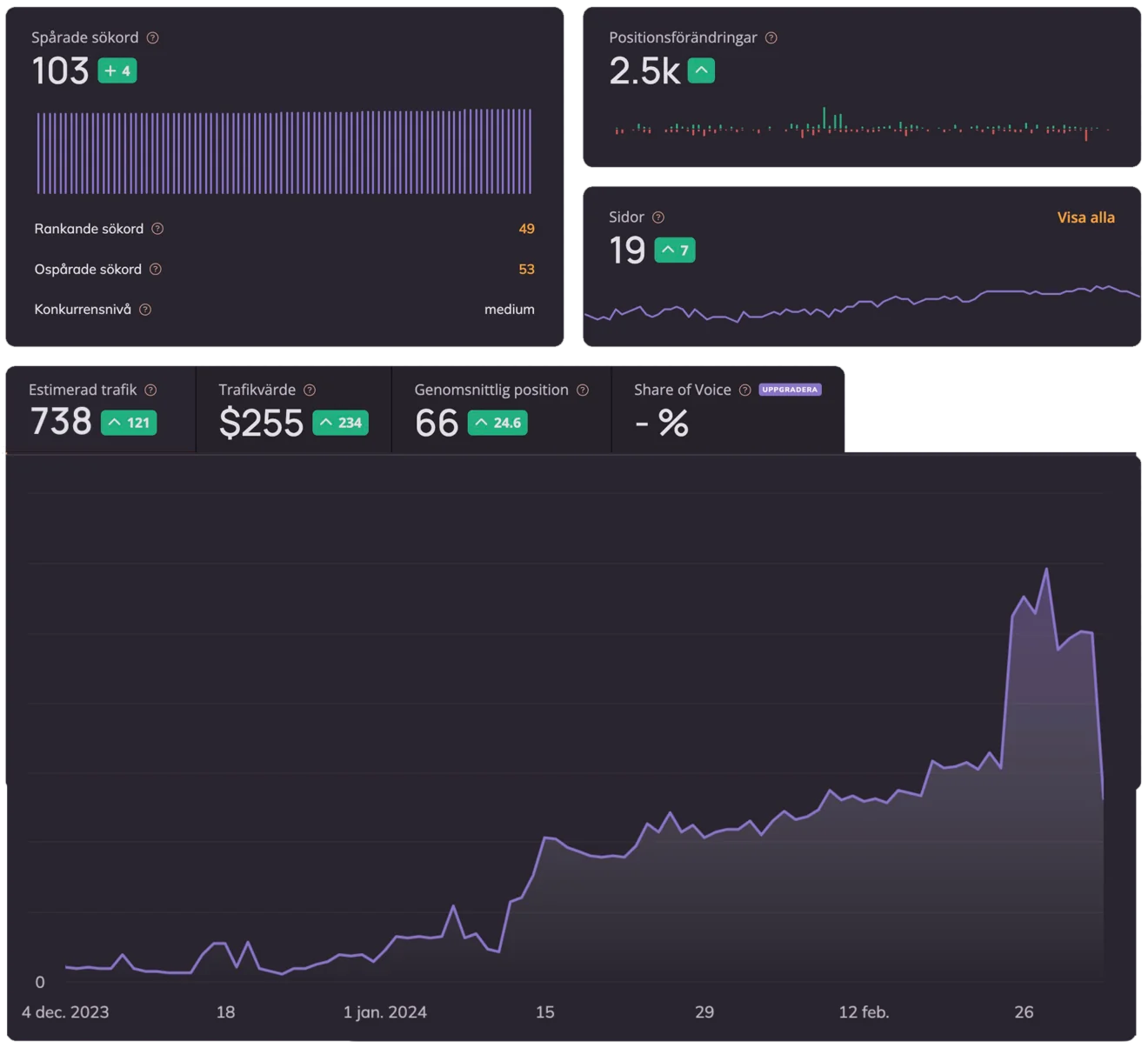This screenshot has width=1148, height=1055.
Task: Click the Konkurrensnivå label
Action: (83, 310)
